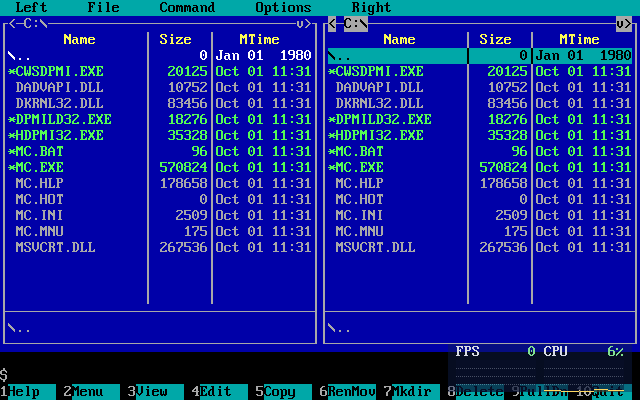Select CWSDPMI.EXE in the right panel
The height and width of the screenshot is (400, 640).
pos(480,71)
